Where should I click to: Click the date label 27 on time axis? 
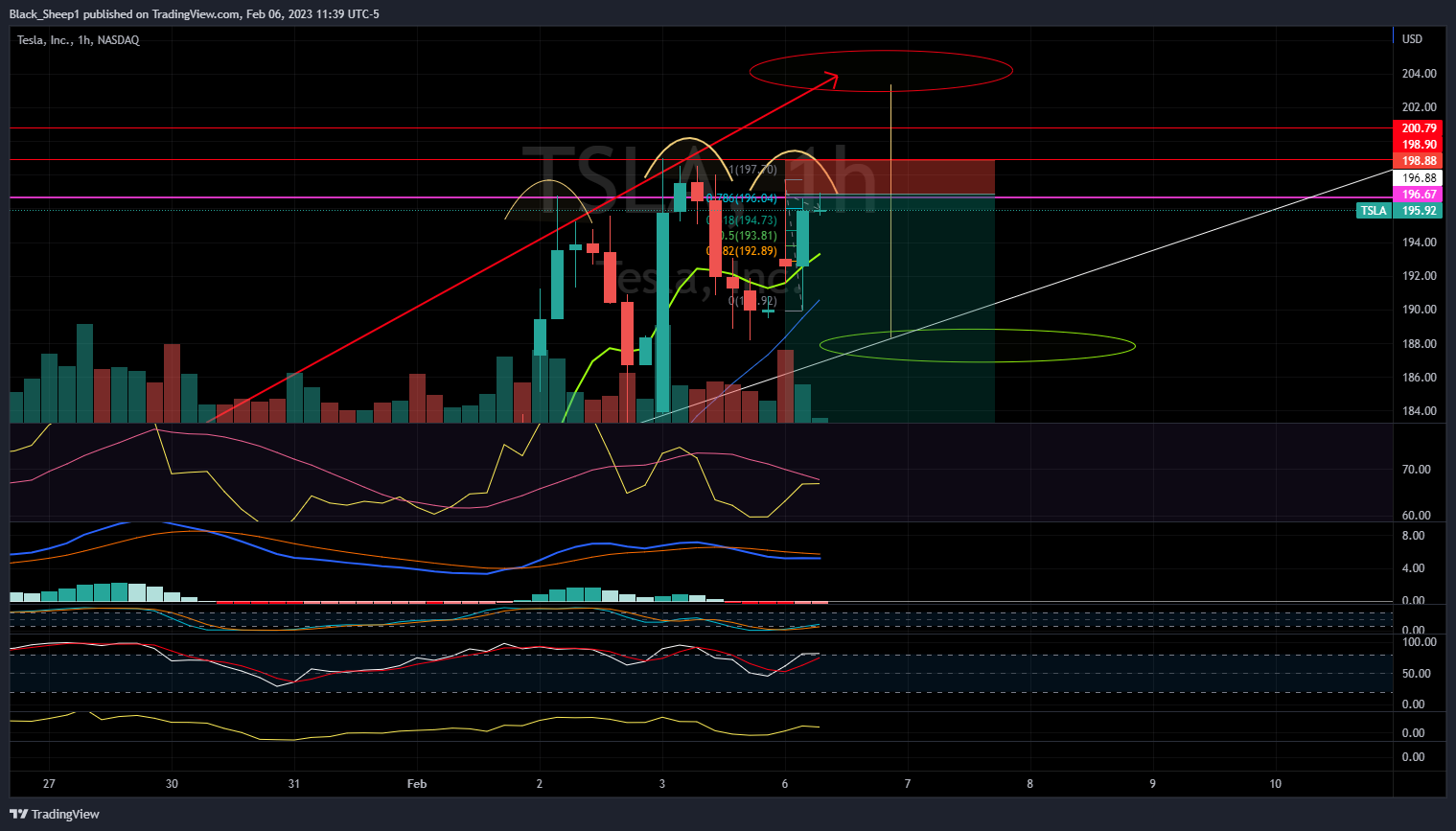(x=49, y=784)
